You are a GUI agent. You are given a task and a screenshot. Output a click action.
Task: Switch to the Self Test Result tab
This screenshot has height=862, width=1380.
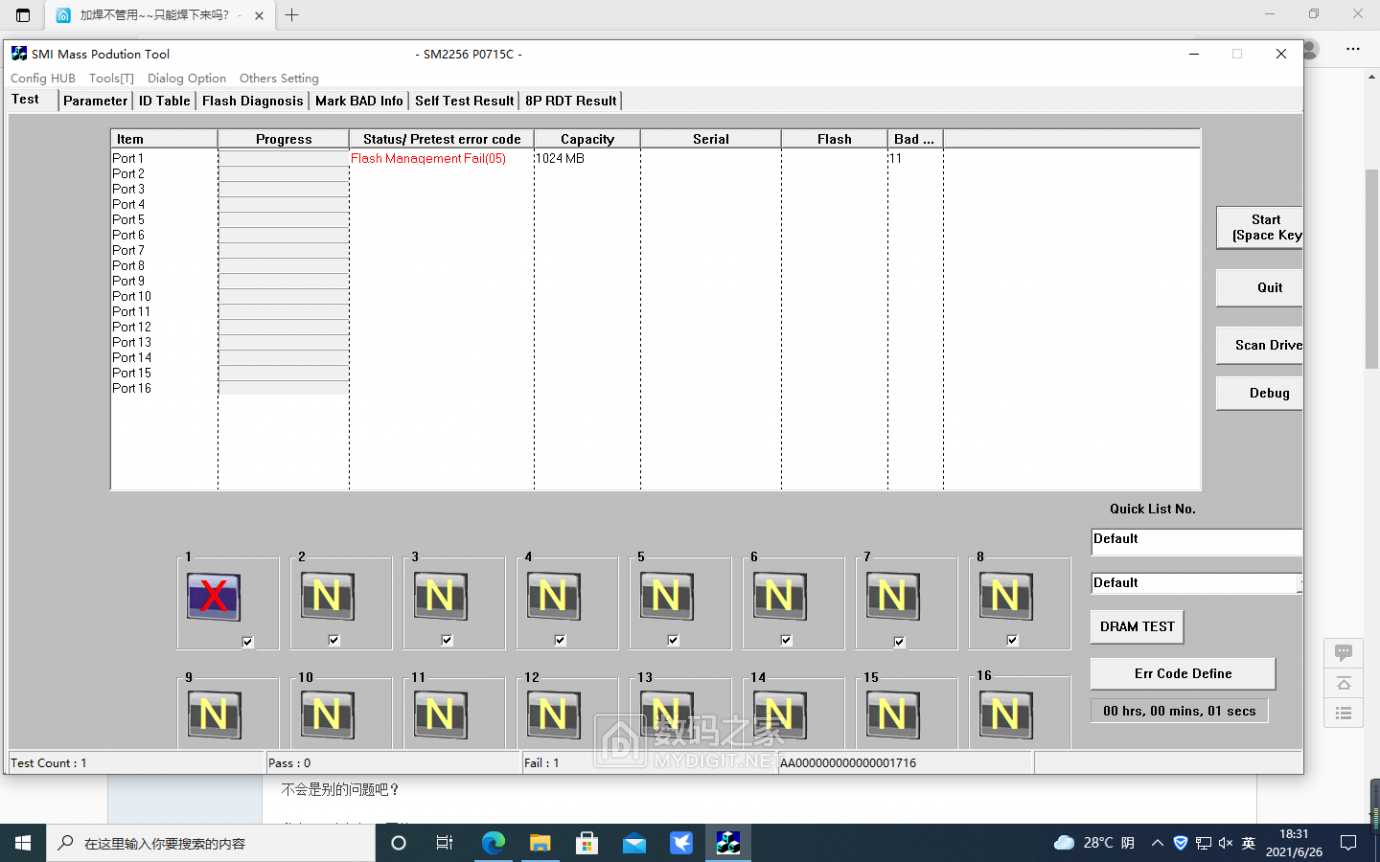click(x=464, y=101)
